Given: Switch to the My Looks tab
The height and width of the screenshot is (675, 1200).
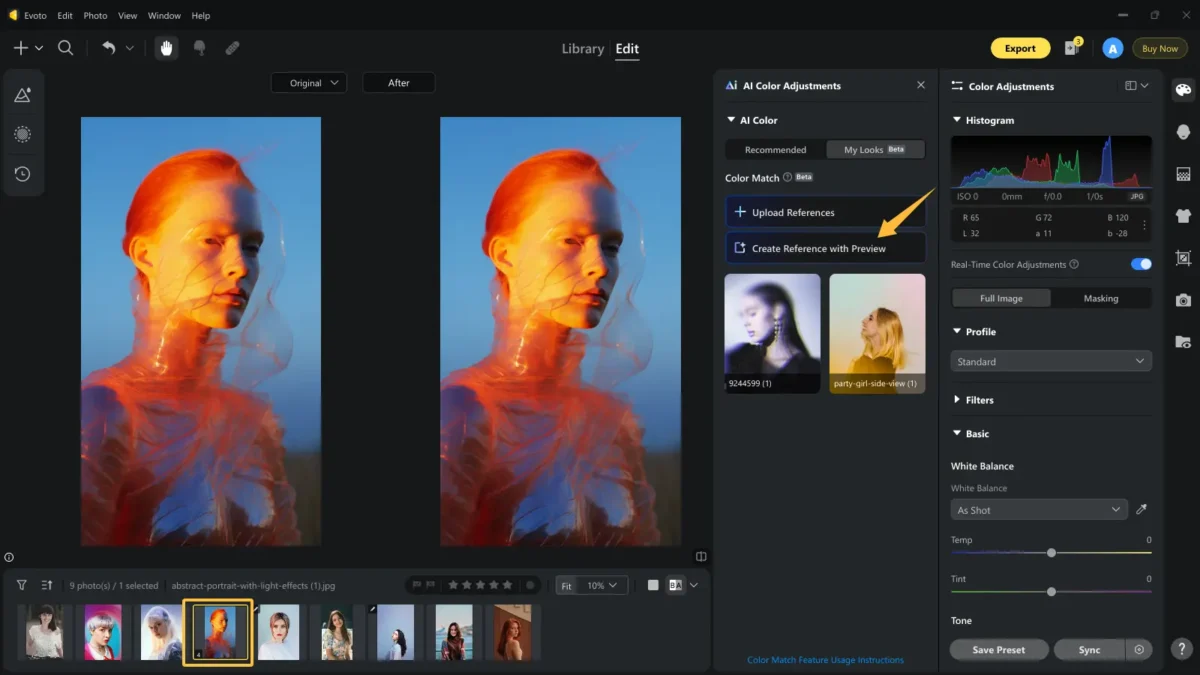Looking at the screenshot, I should [x=875, y=150].
